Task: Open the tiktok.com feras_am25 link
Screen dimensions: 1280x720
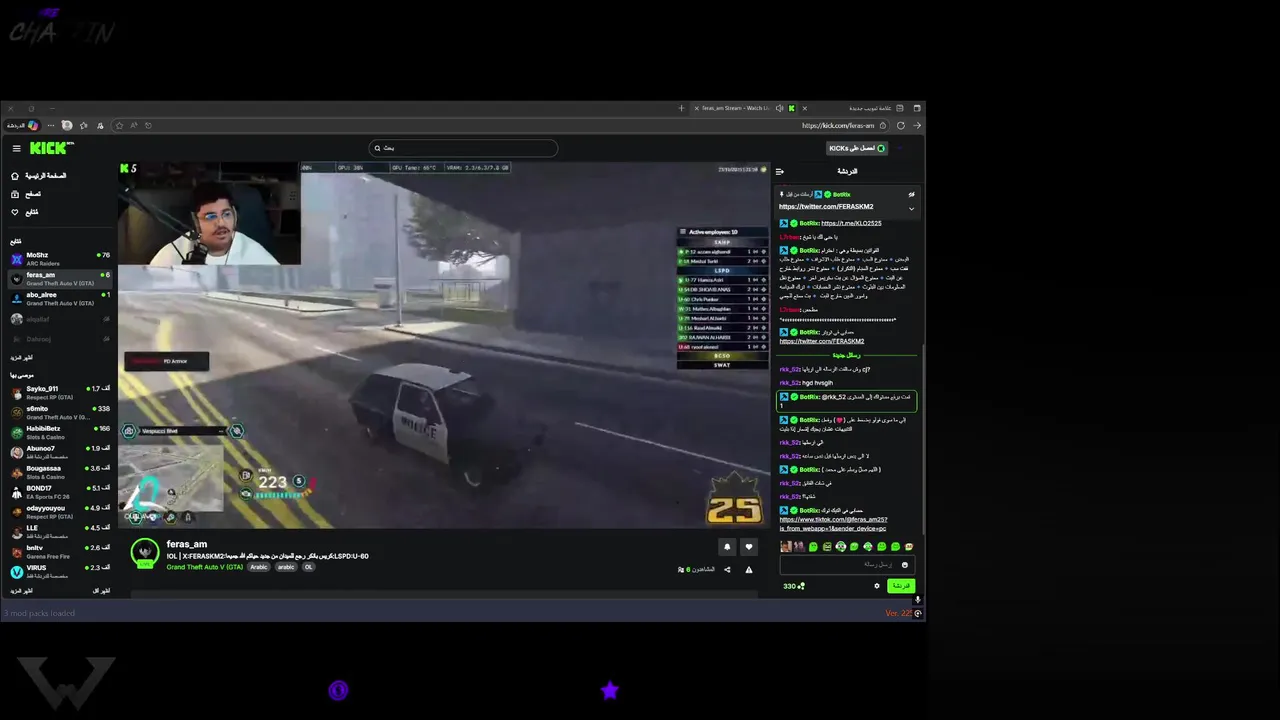Action: [x=833, y=523]
